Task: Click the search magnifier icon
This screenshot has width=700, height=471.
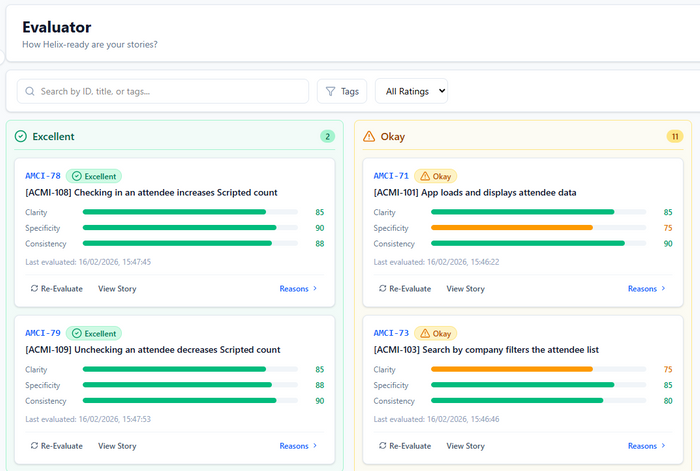Action: (30, 92)
